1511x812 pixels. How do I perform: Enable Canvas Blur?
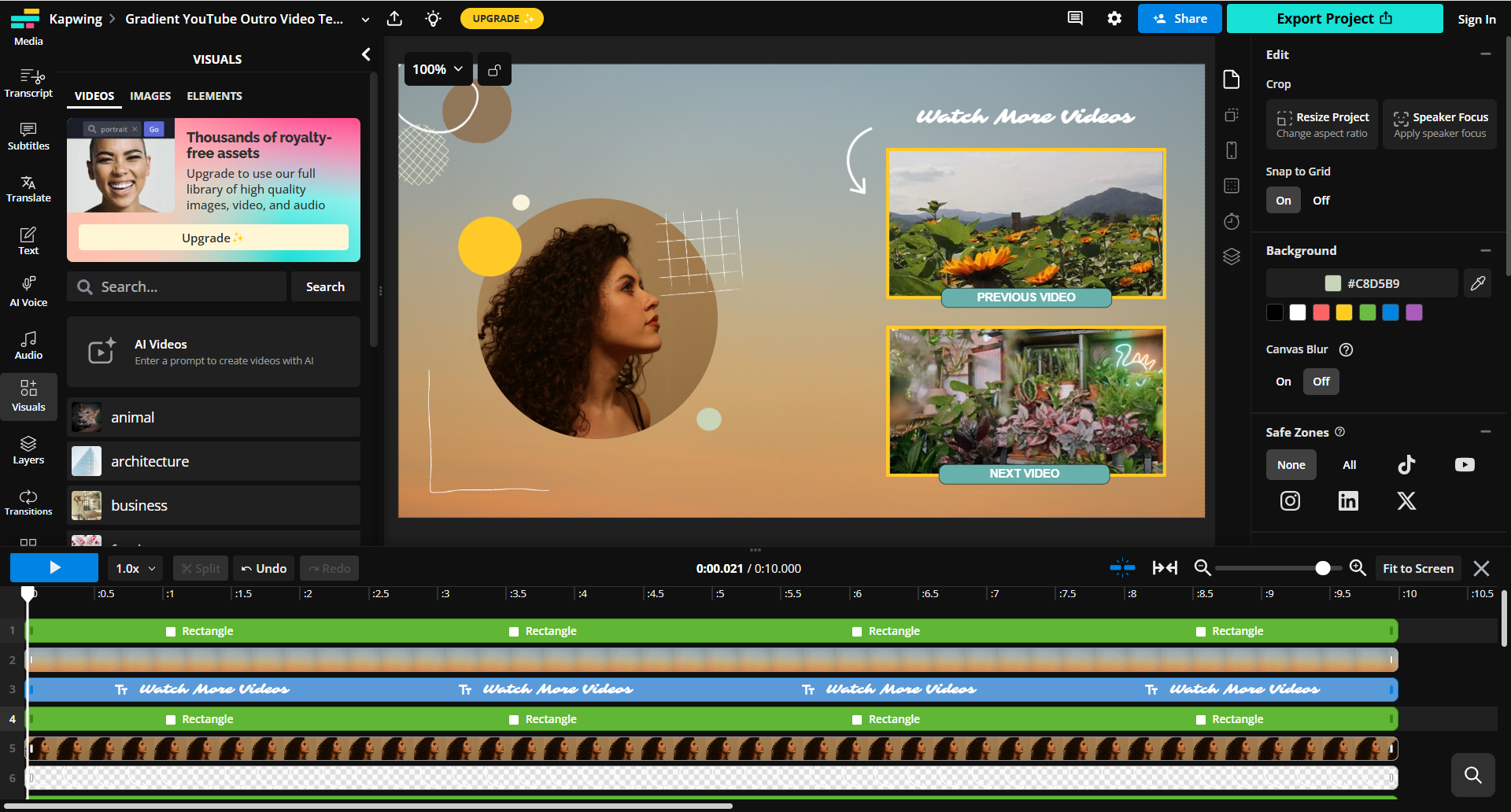coord(1283,382)
